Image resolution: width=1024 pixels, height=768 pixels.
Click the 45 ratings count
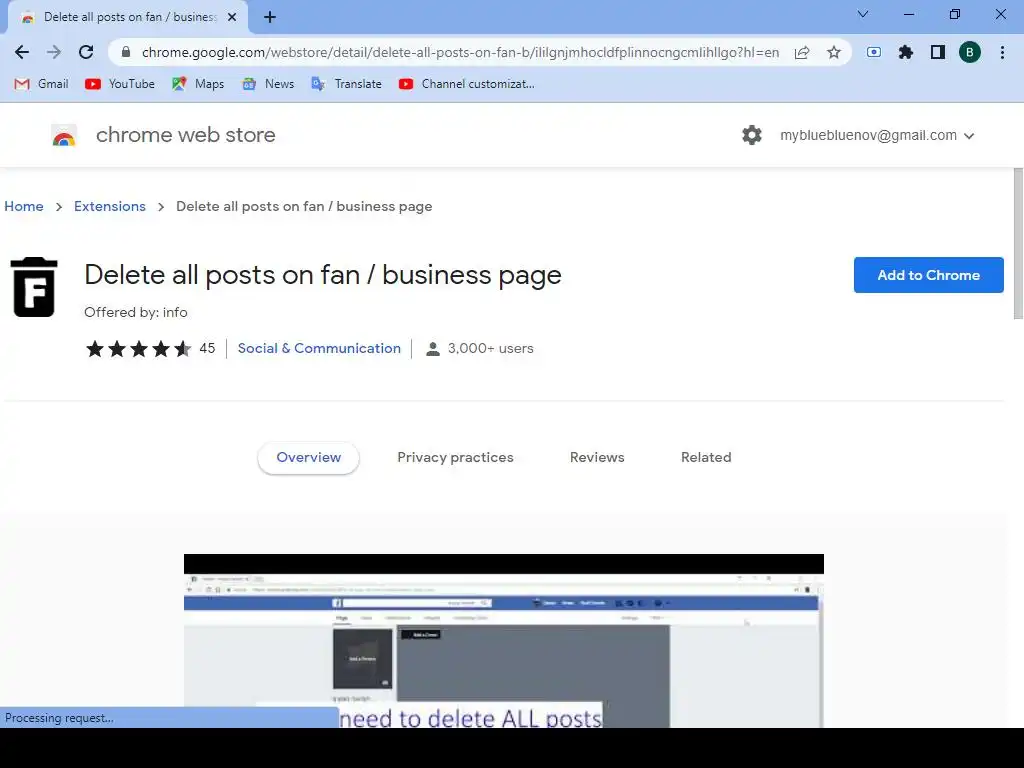pos(207,349)
